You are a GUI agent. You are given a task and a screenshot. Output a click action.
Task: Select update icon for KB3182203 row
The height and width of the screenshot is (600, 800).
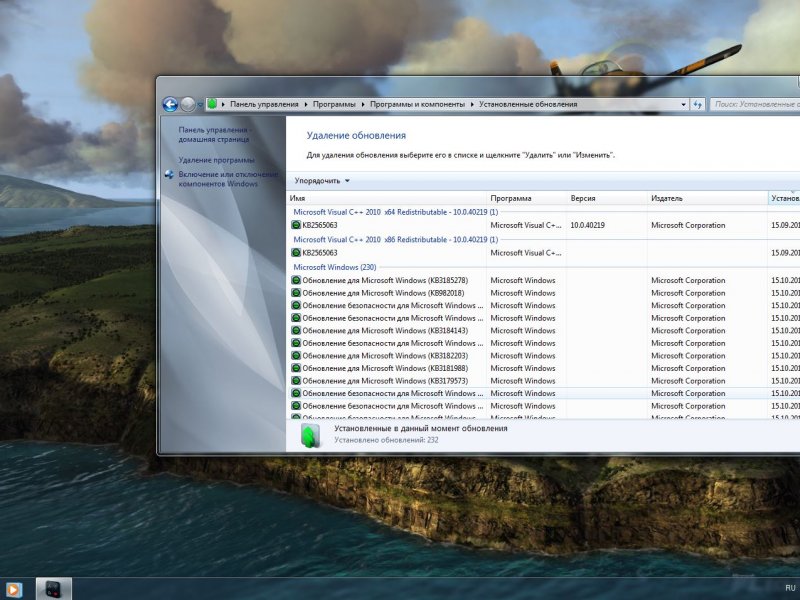[x=296, y=356]
